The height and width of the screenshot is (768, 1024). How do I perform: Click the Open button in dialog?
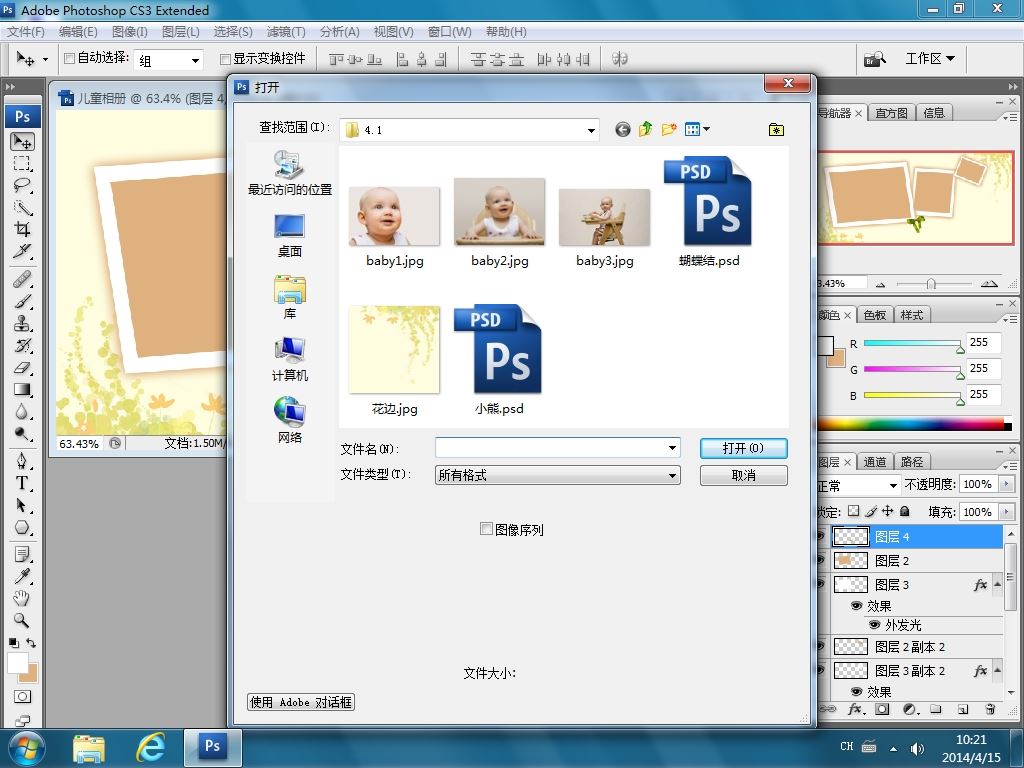click(743, 448)
